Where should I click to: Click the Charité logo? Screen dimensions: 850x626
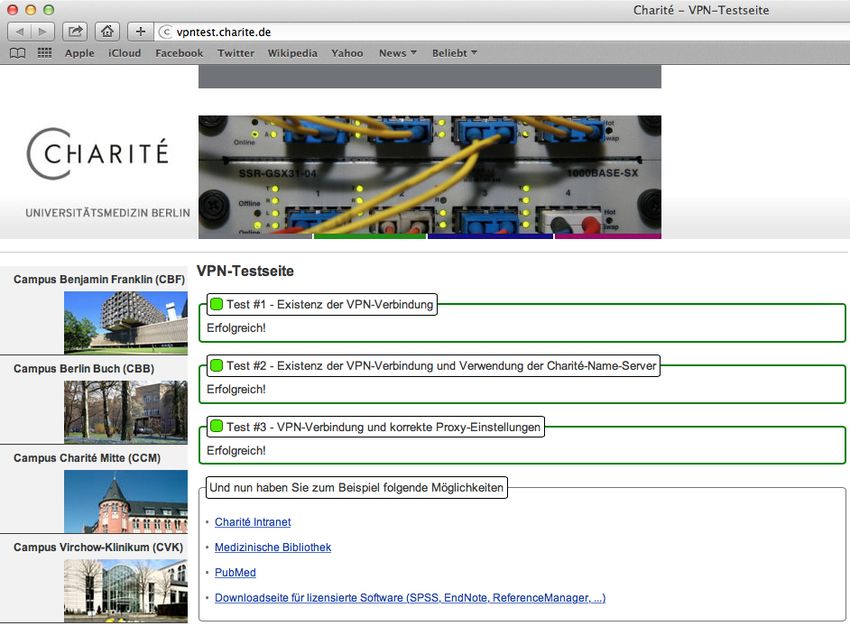pos(98,153)
